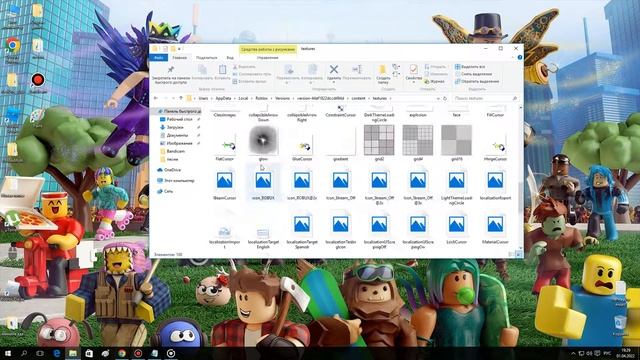Open the Manage (Управление) picture tools tab
Image resolution: width=640 pixels, height=360 pixels.
(x=267, y=58)
